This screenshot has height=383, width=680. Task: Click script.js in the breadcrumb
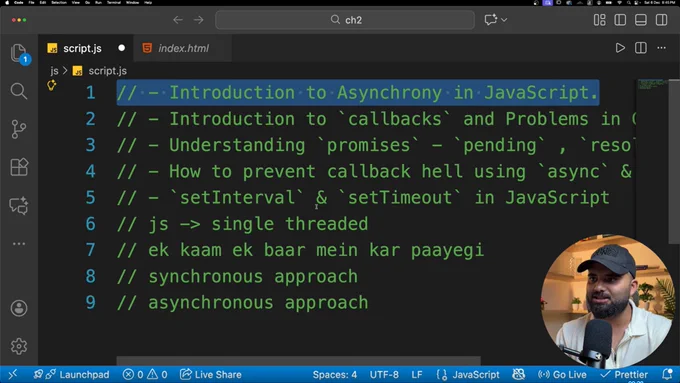pos(108,71)
